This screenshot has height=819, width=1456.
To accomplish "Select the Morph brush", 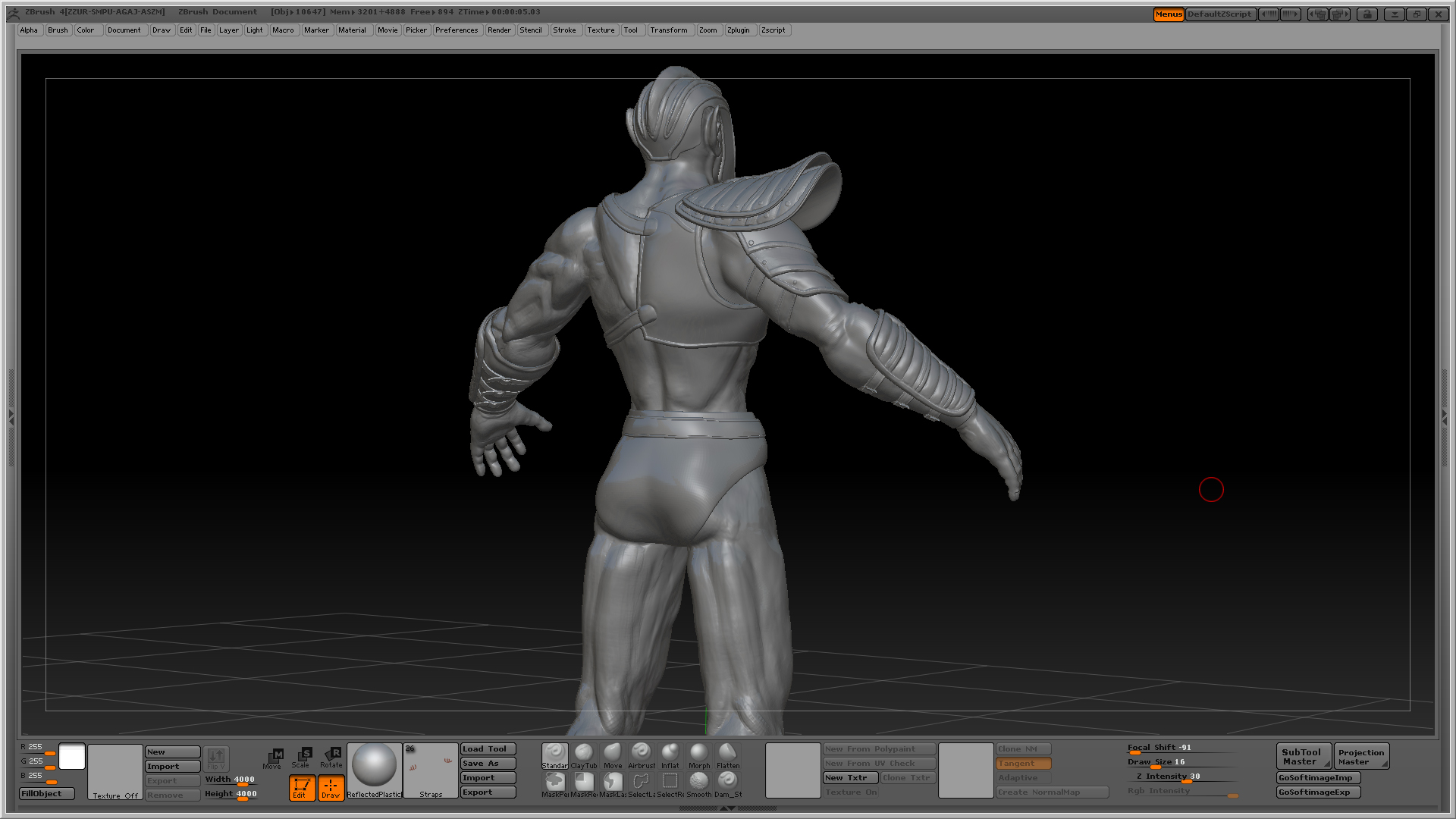I will tap(698, 755).
